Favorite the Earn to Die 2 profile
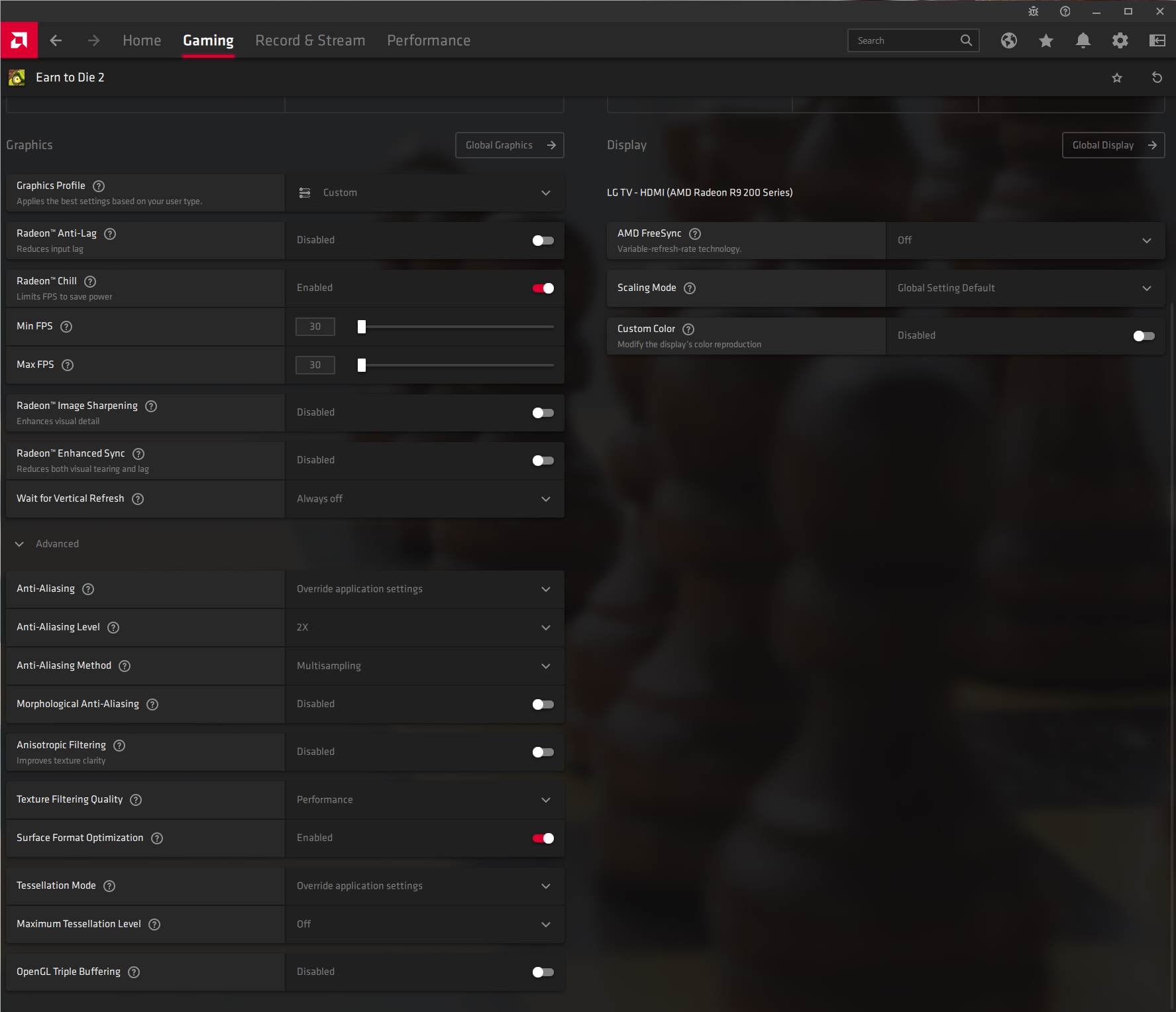Image resolution: width=1176 pixels, height=1012 pixels. pos(1117,78)
